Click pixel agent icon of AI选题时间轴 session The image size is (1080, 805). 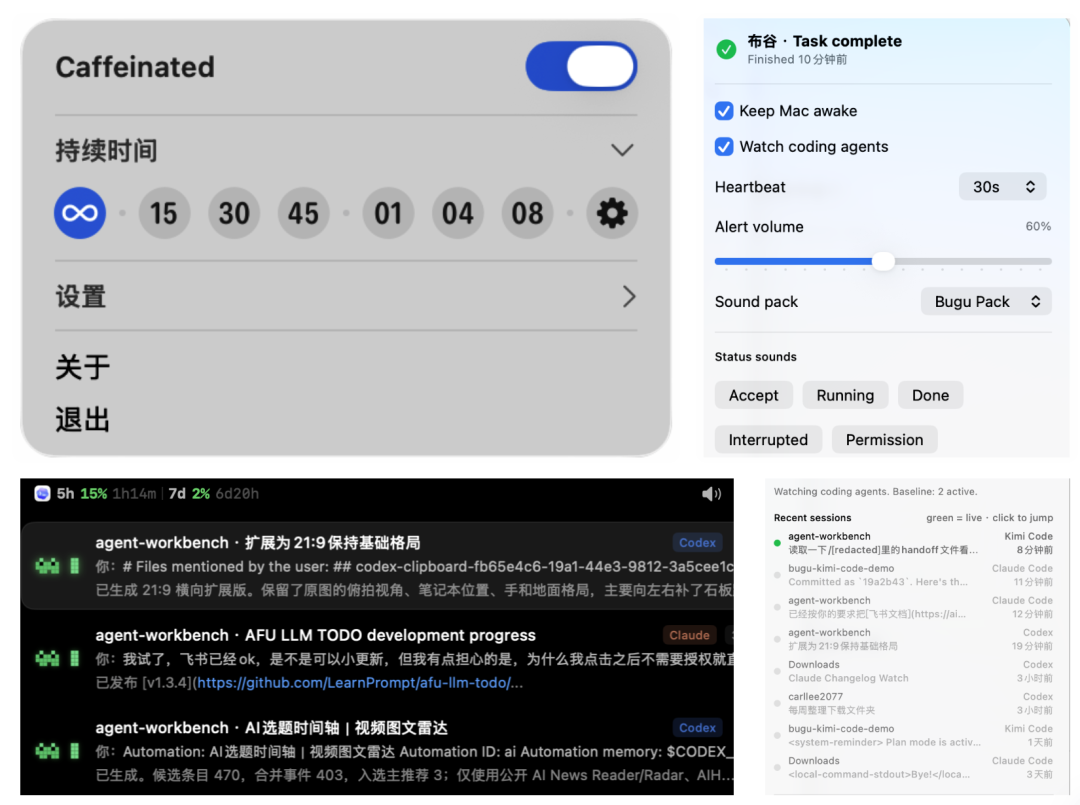pos(48,751)
